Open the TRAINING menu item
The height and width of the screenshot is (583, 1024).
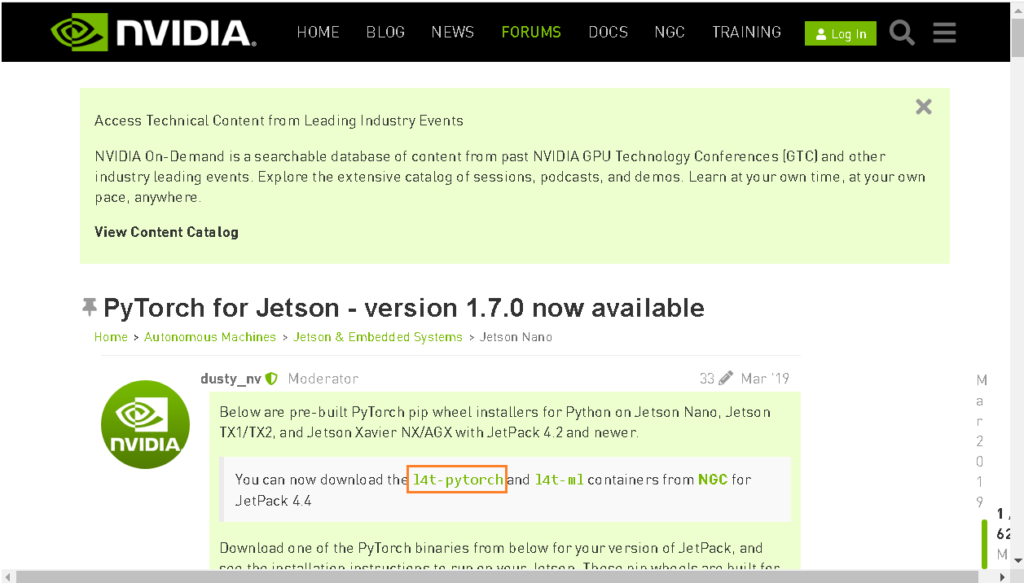[746, 32]
